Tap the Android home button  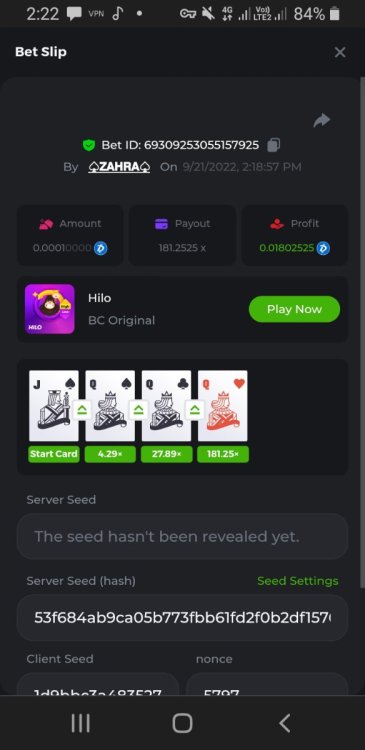tap(182, 723)
